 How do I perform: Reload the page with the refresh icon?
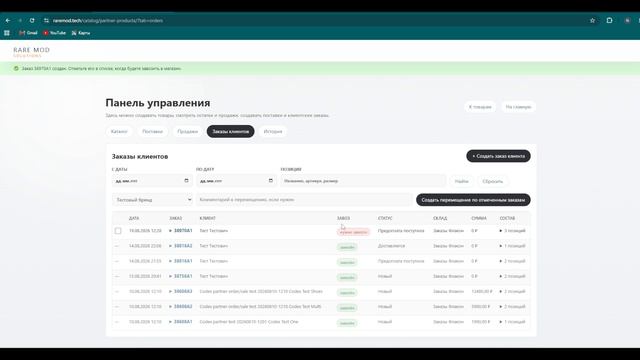pos(32,20)
